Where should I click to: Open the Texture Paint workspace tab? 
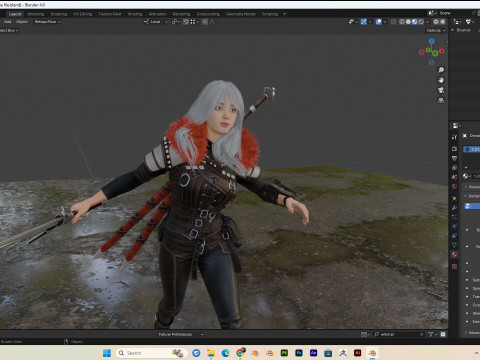[110, 14]
